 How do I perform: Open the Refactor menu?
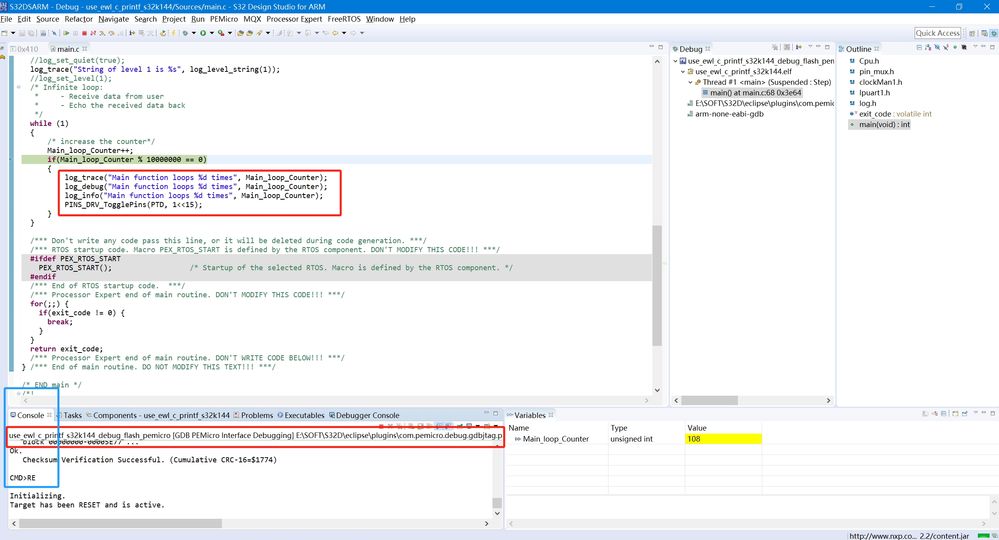78,19
